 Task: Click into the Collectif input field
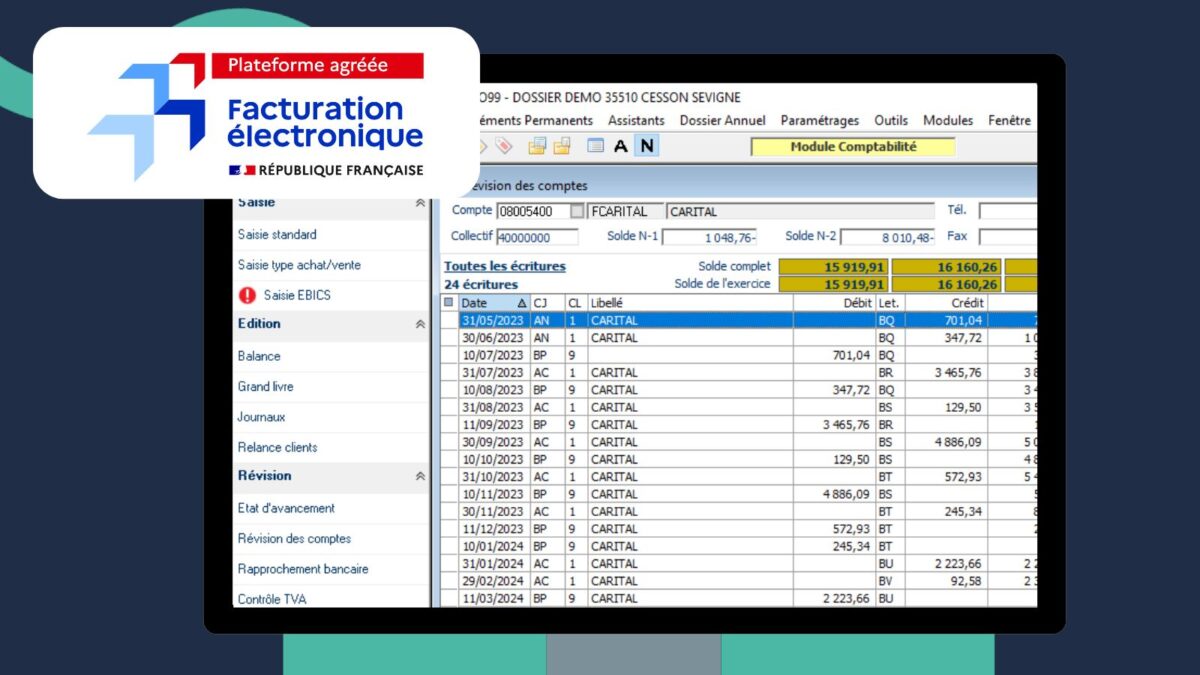click(x=537, y=237)
